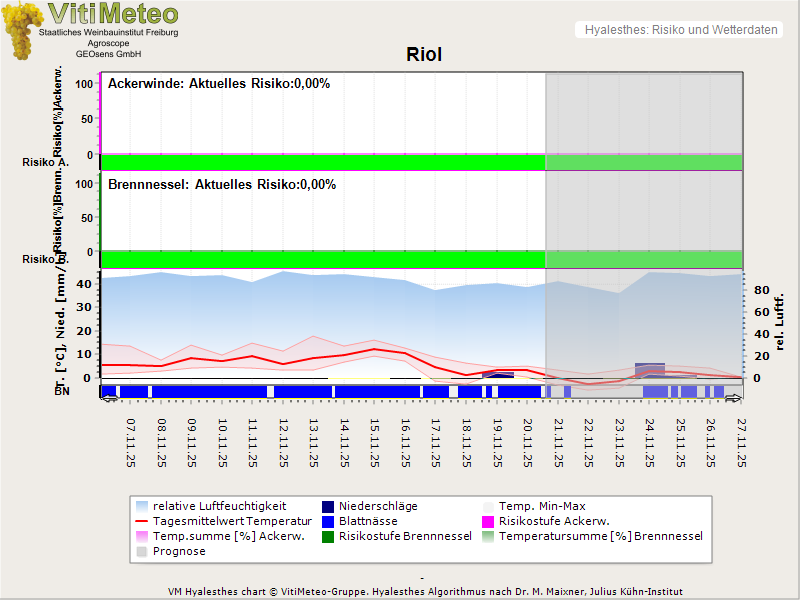
Task: Click the Risikostufe Brennnessel green legend icon
Action: point(329,536)
